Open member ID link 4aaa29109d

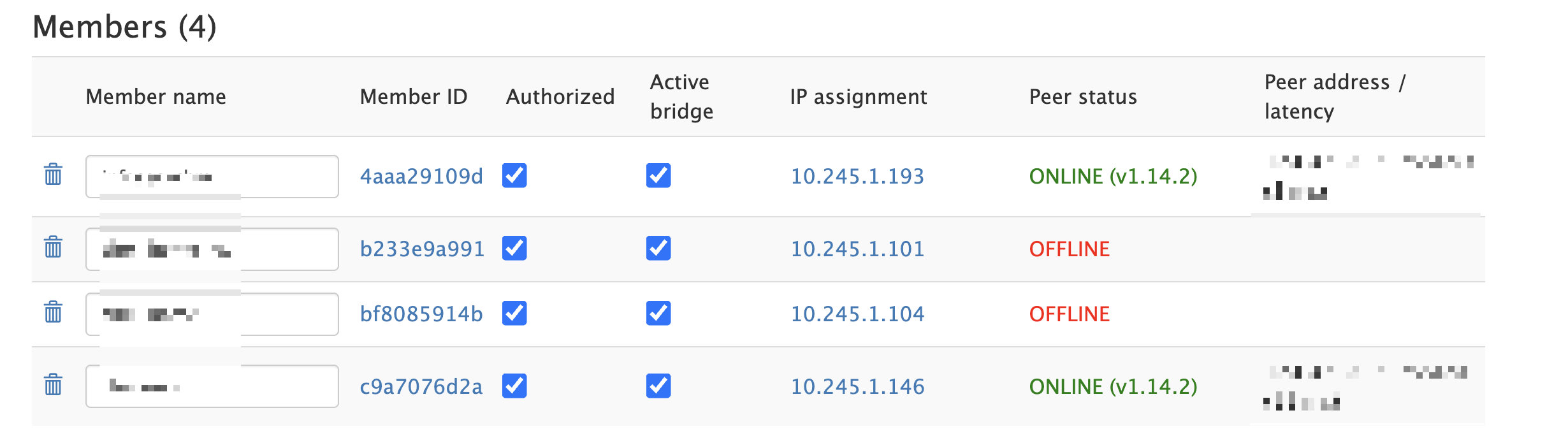[421, 177]
